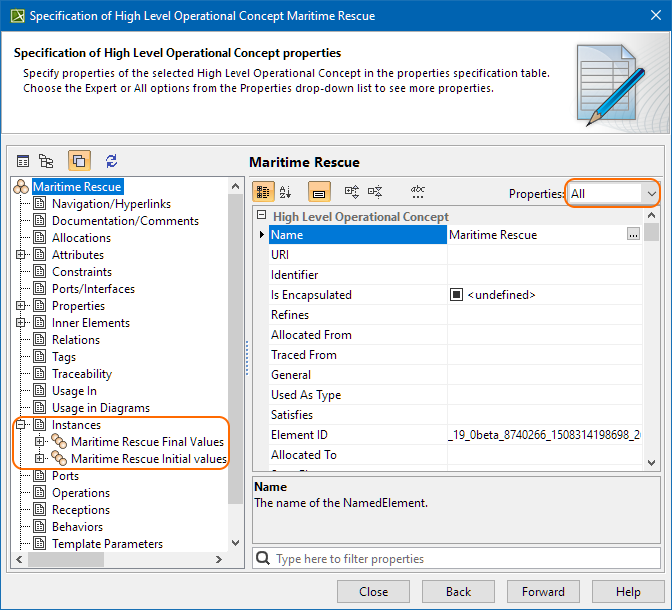
Task: Collapse the Instances tree node
Action: point(21,425)
